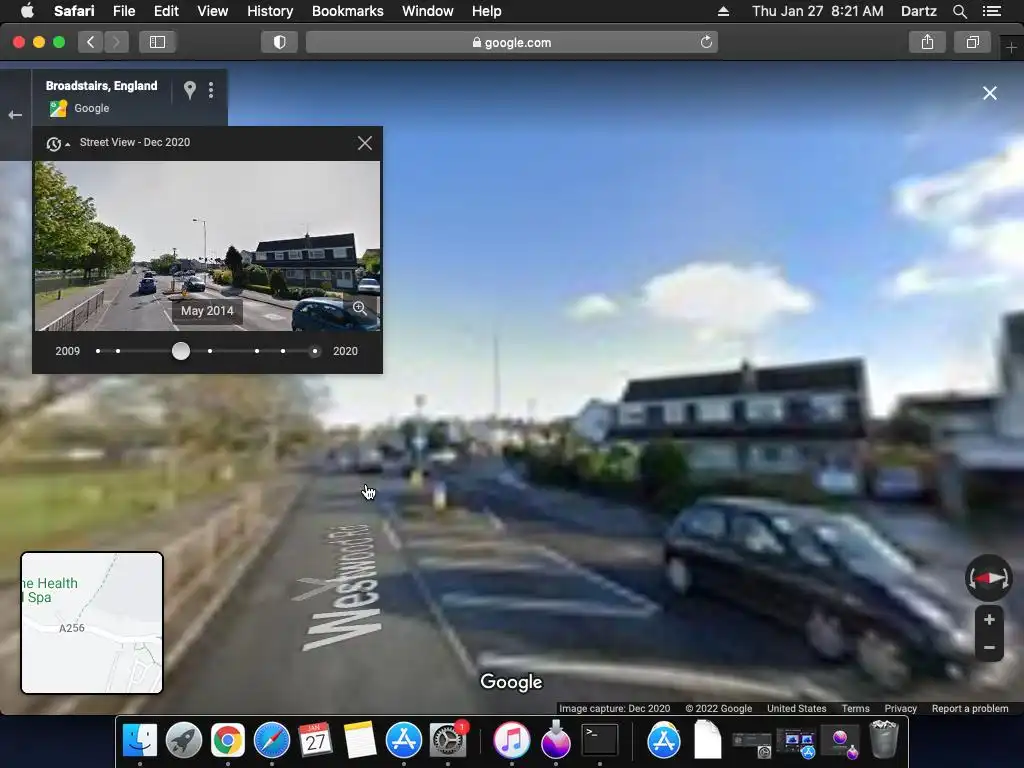
Task: Open the Safari menu
Action: [x=74, y=11]
